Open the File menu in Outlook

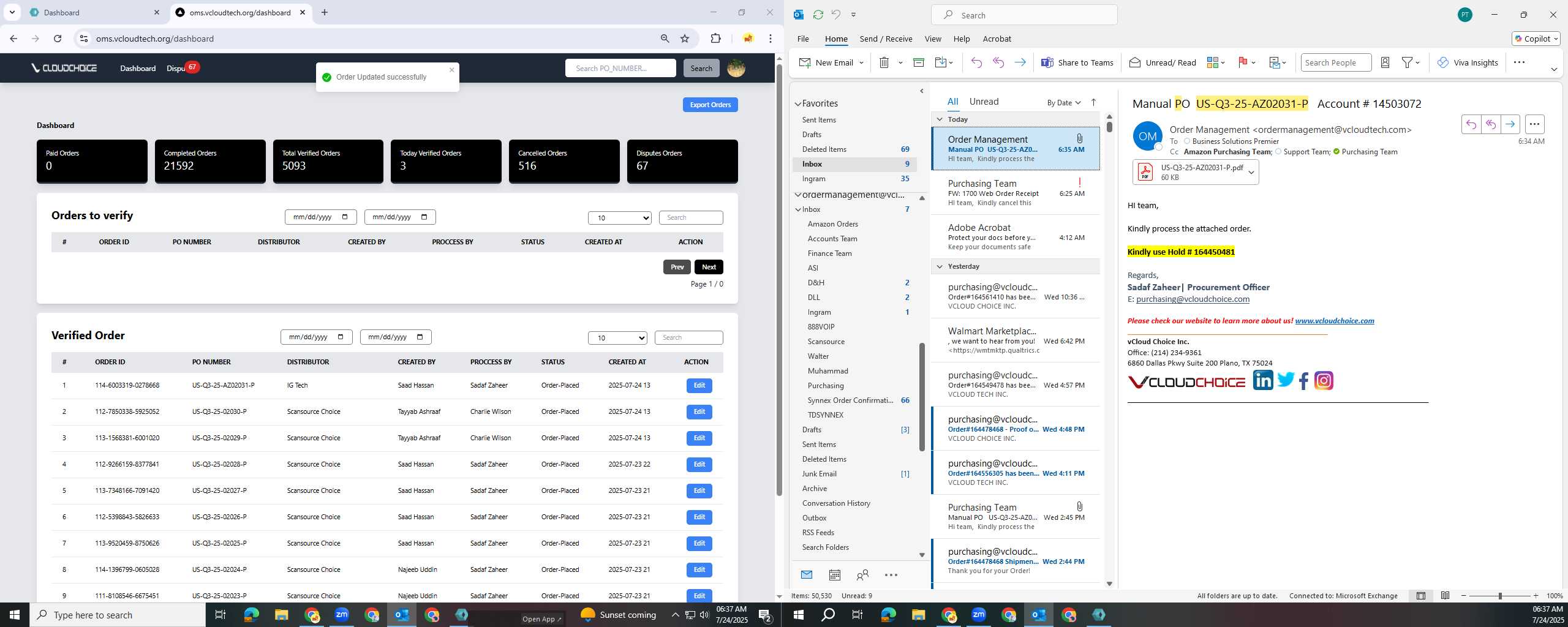click(803, 39)
